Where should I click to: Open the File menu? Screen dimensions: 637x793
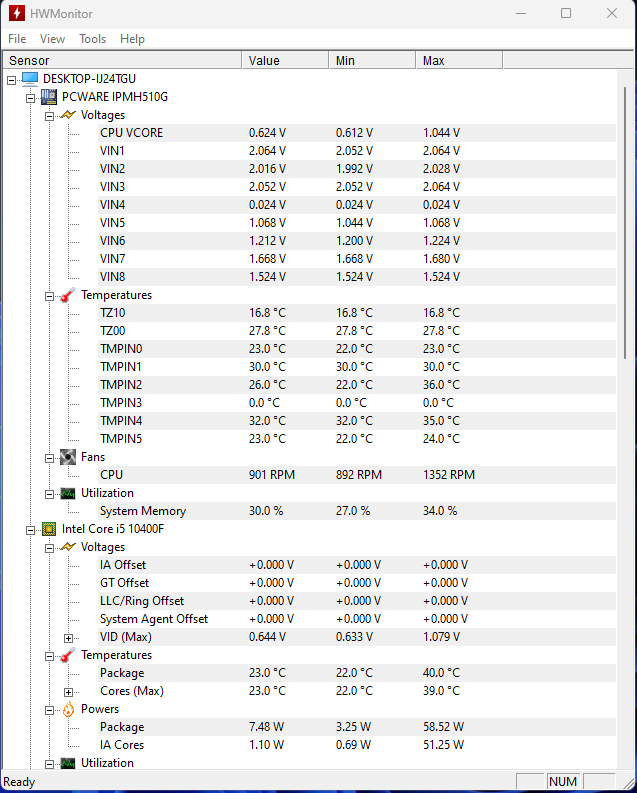pyautogui.click(x=17, y=39)
